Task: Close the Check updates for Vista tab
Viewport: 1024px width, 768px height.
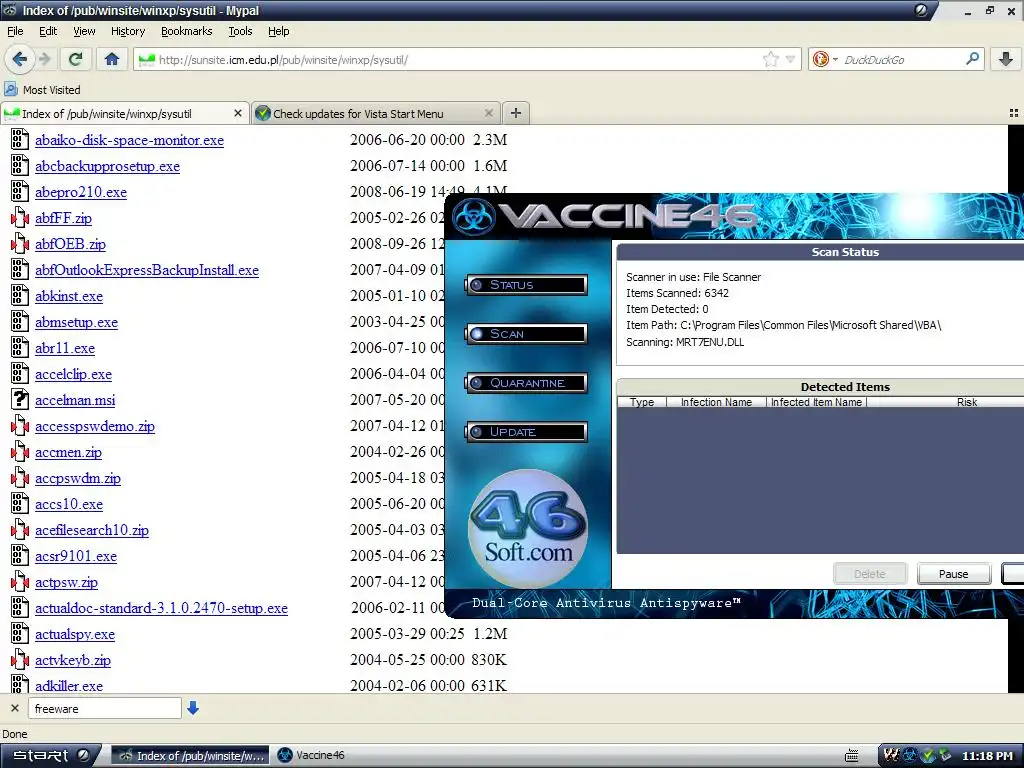Action: pyautogui.click(x=488, y=113)
